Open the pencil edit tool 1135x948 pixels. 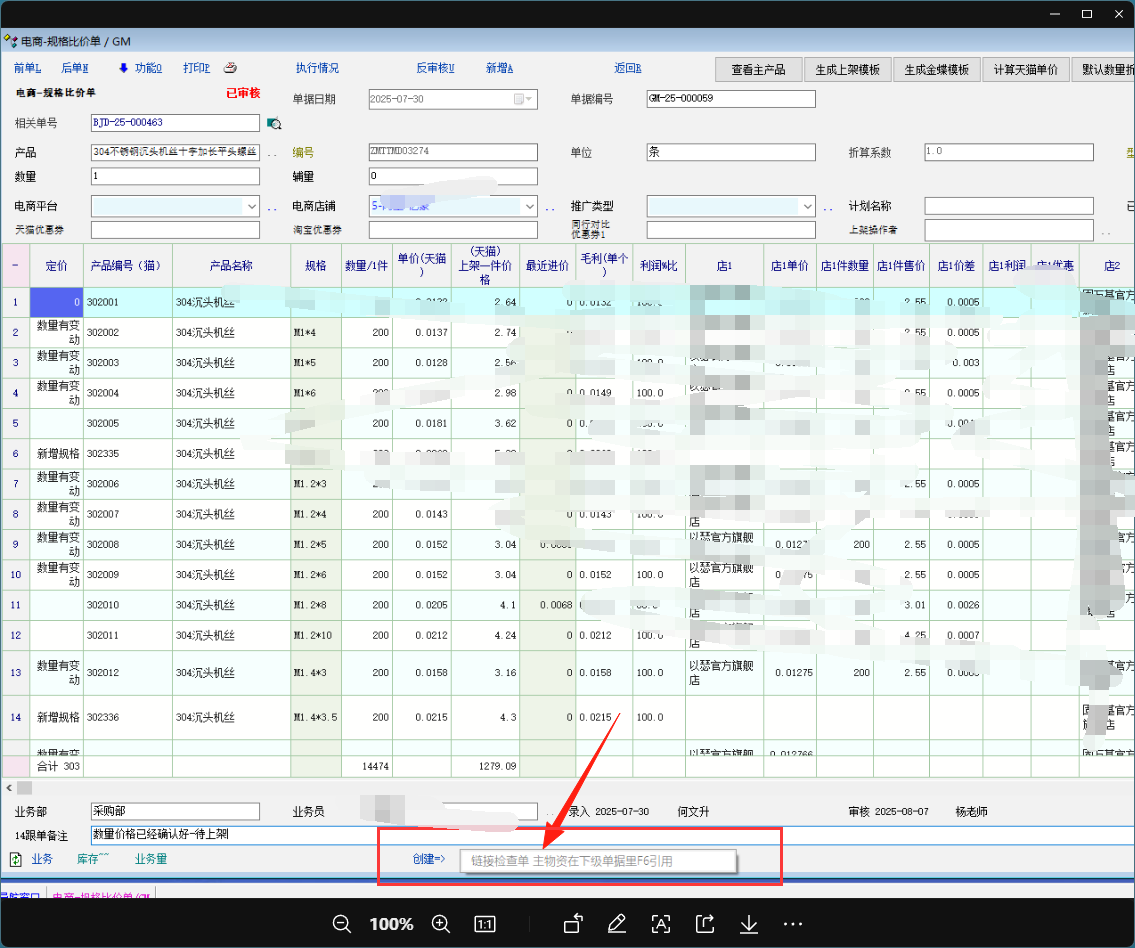(x=617, y=924)
